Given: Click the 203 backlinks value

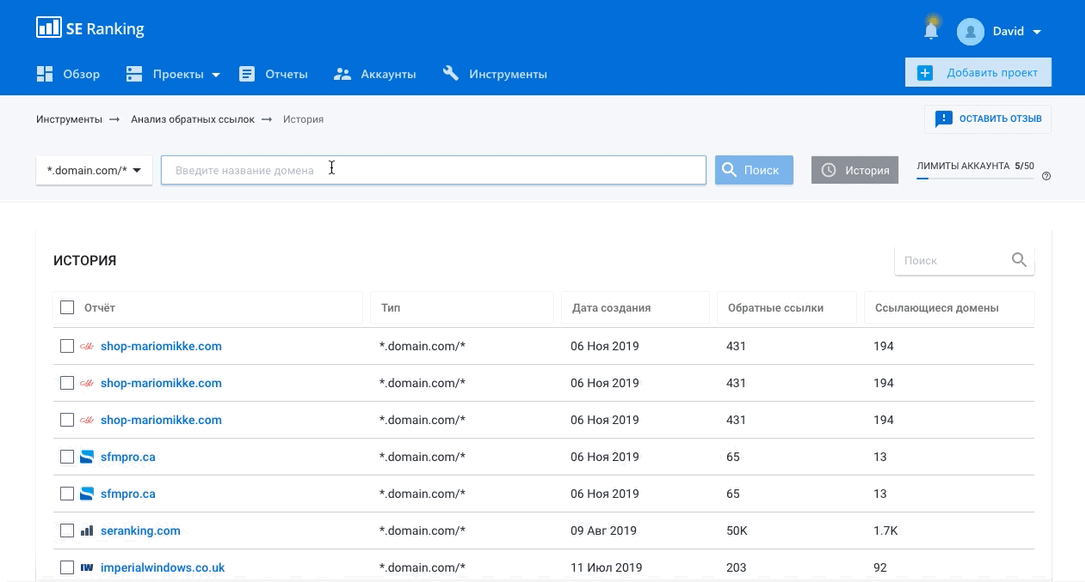Looking at the screenshot, I should pos(736,567).
